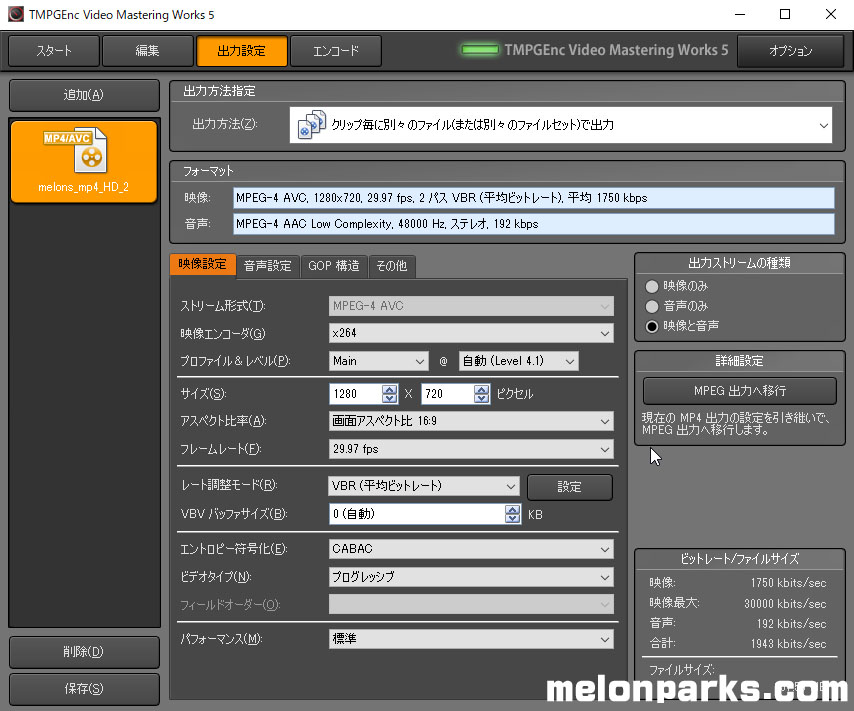
Task: Click the MPEG 出力へ移行 button
Action: point(740,391)
